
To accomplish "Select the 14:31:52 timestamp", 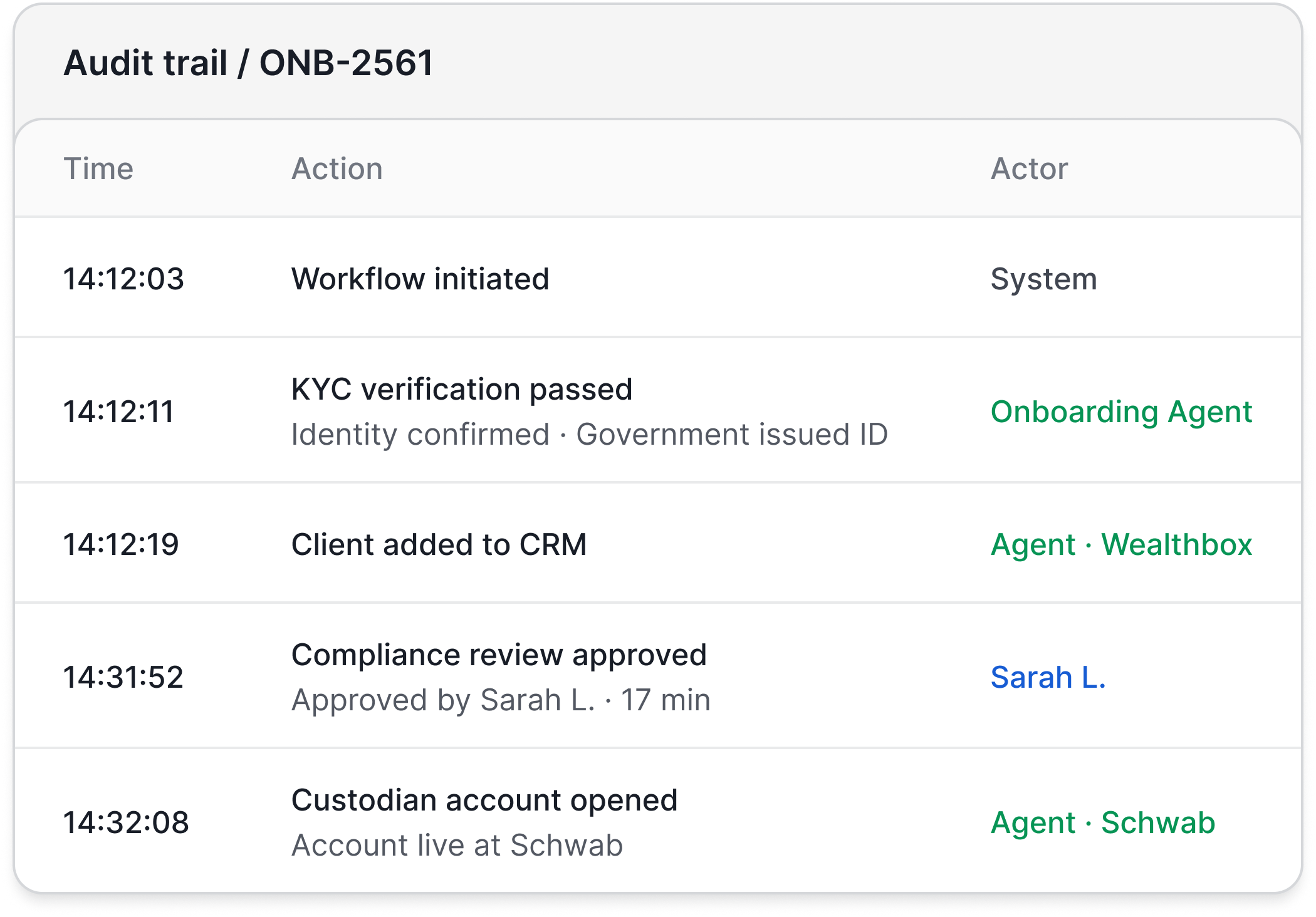I will pyautogui.click(x=123, y=678).
